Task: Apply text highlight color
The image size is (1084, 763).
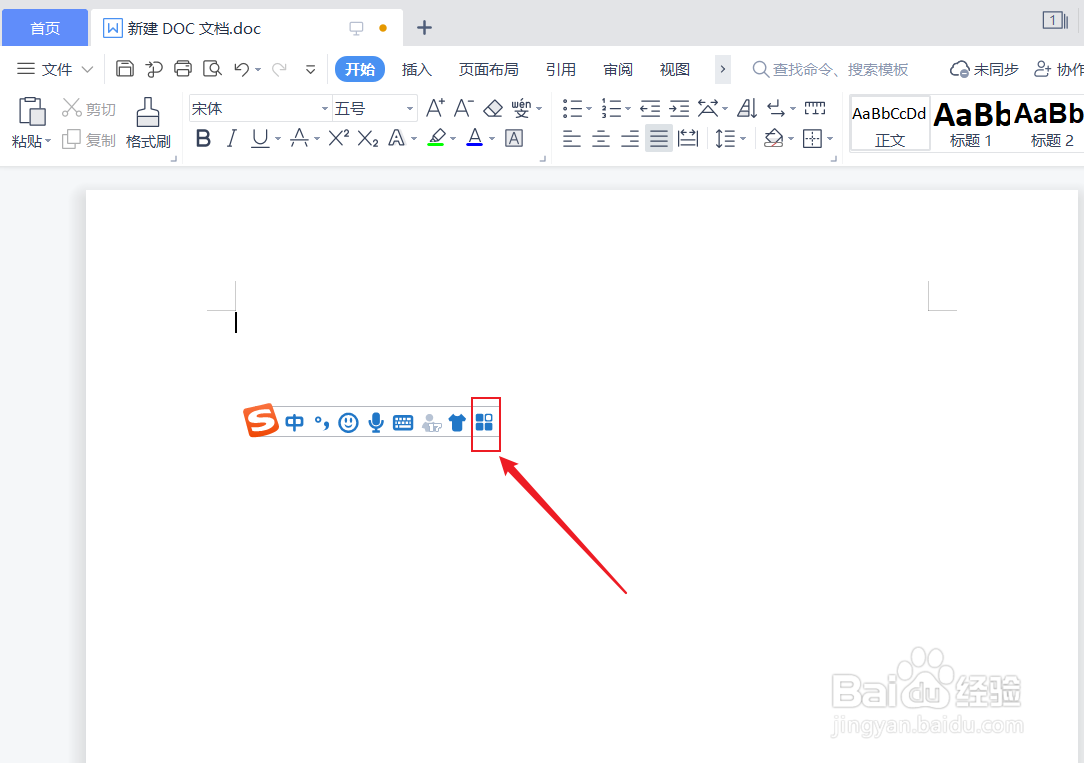Action: (436, 138)
